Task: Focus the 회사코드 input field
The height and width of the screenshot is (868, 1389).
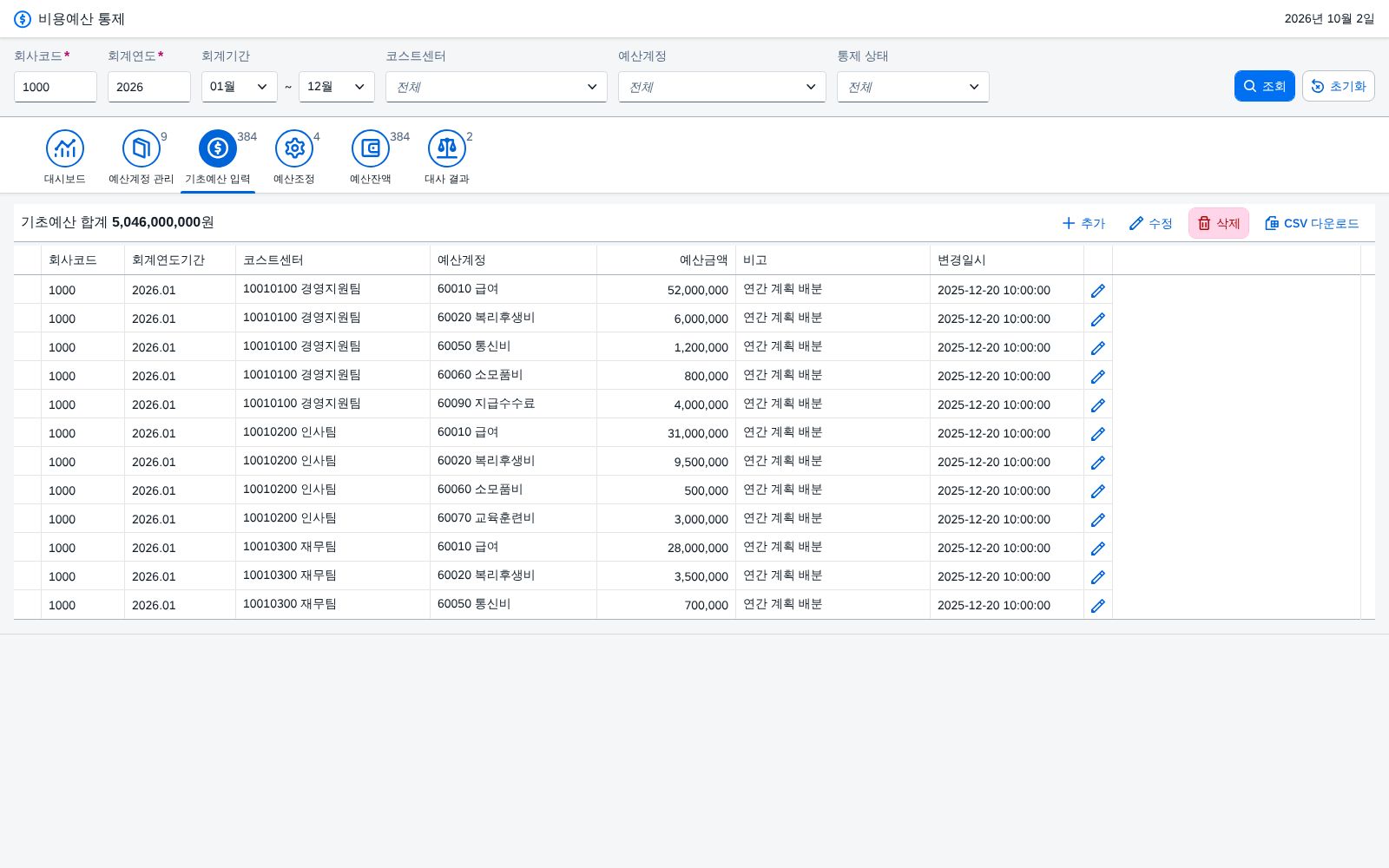Action: [x=56, y=87]
